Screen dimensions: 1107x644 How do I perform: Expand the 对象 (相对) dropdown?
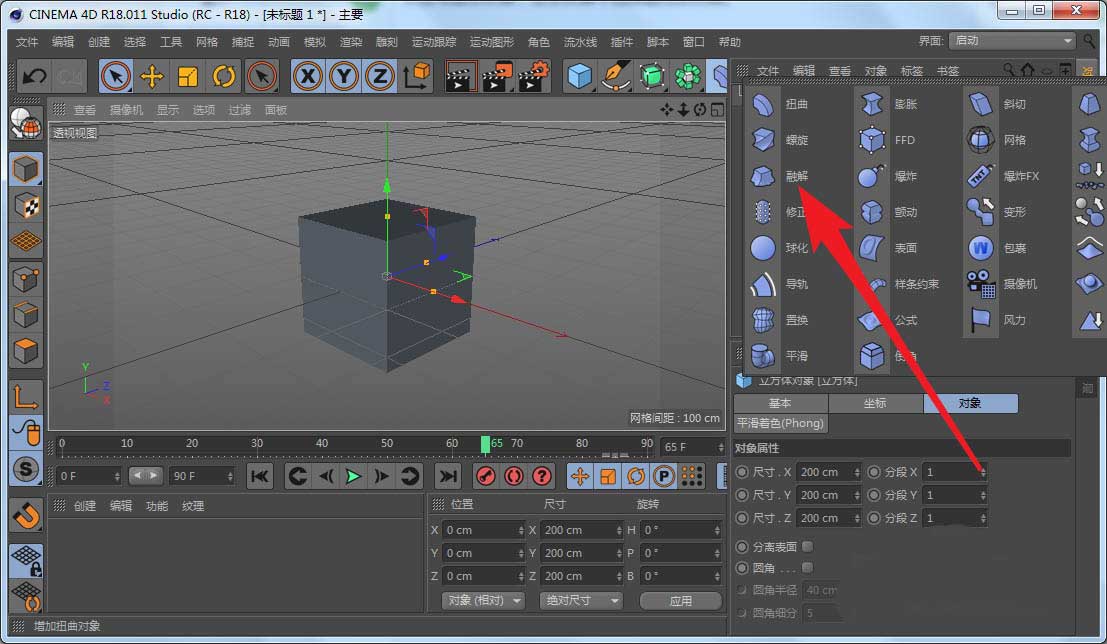coord(484,601)
